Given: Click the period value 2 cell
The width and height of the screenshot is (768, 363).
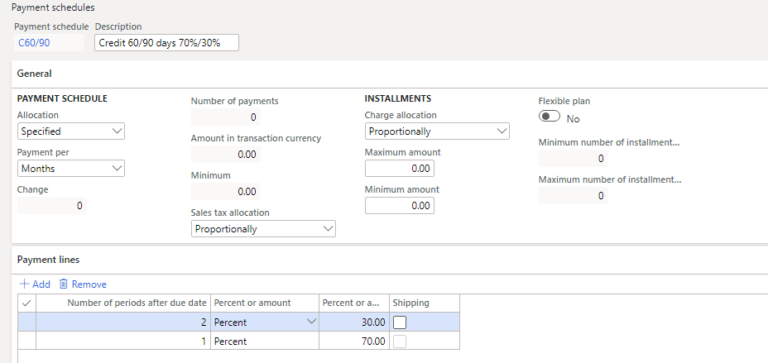Looking at the screenshot, I should (x=123, y=322).
